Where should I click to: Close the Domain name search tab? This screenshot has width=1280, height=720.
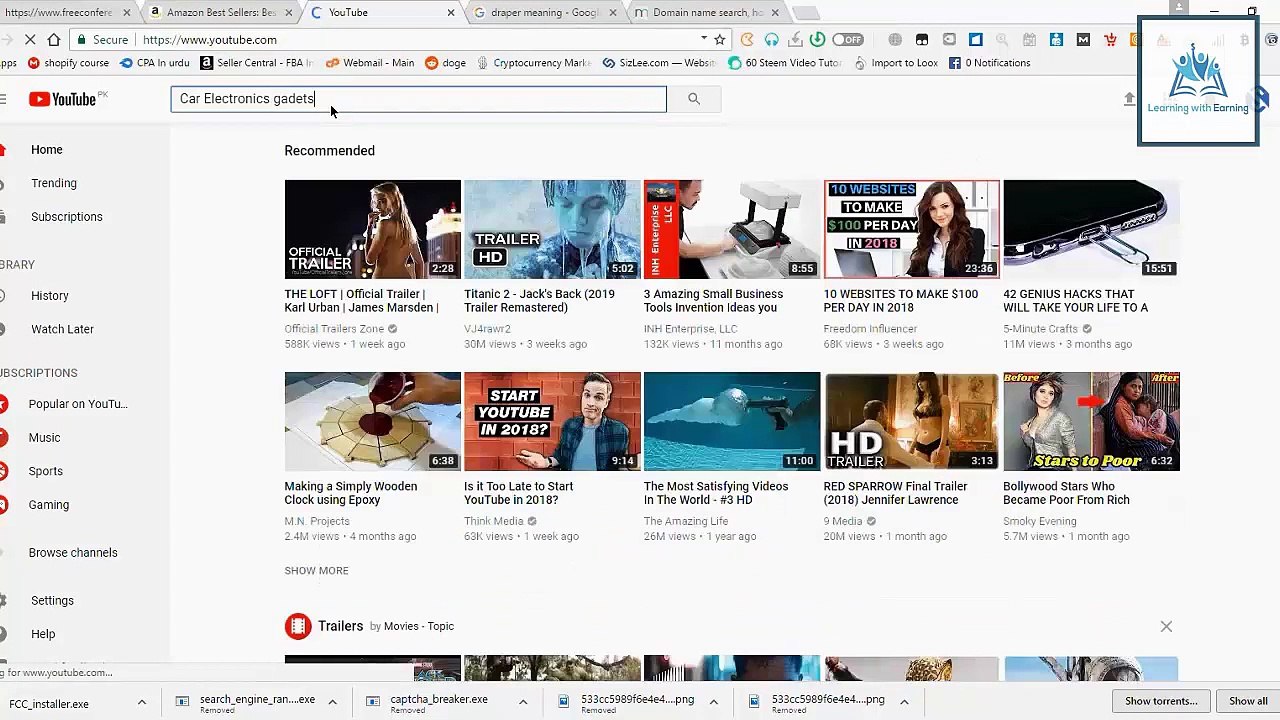click(x=775, y=13)
